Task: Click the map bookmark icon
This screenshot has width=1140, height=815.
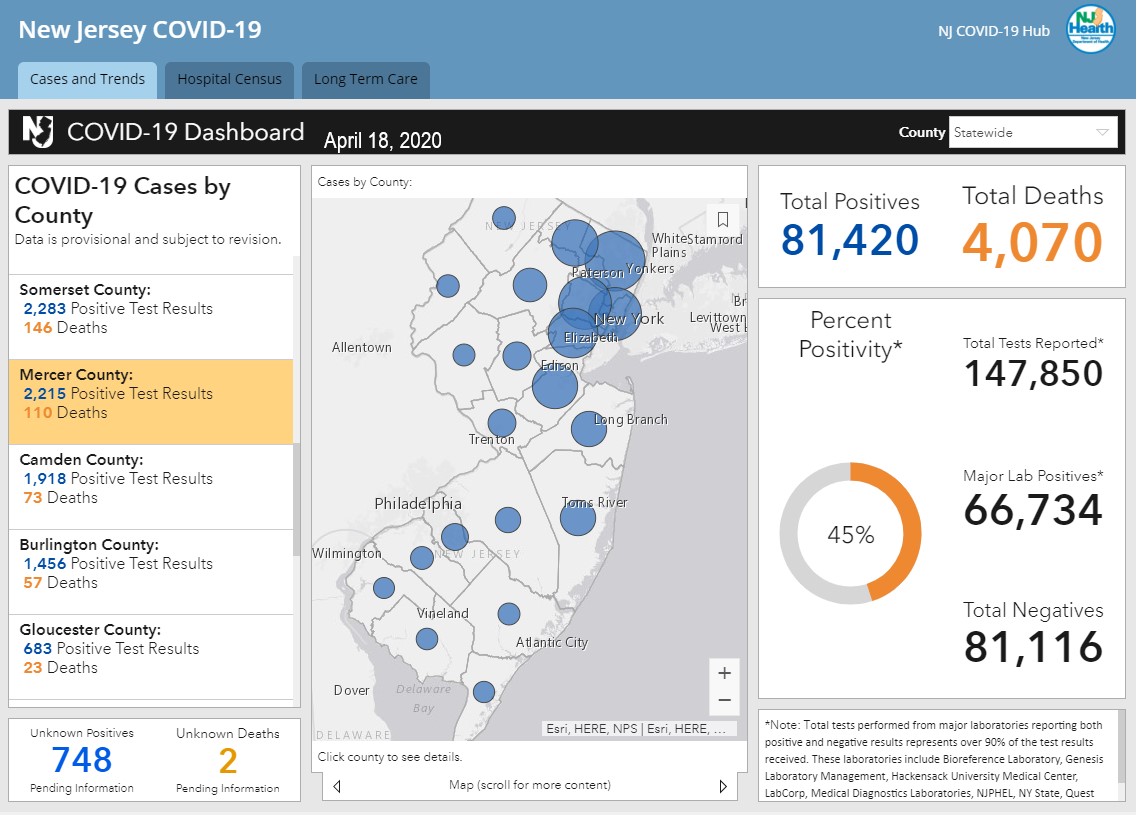Action: click(x=723, y=219)
